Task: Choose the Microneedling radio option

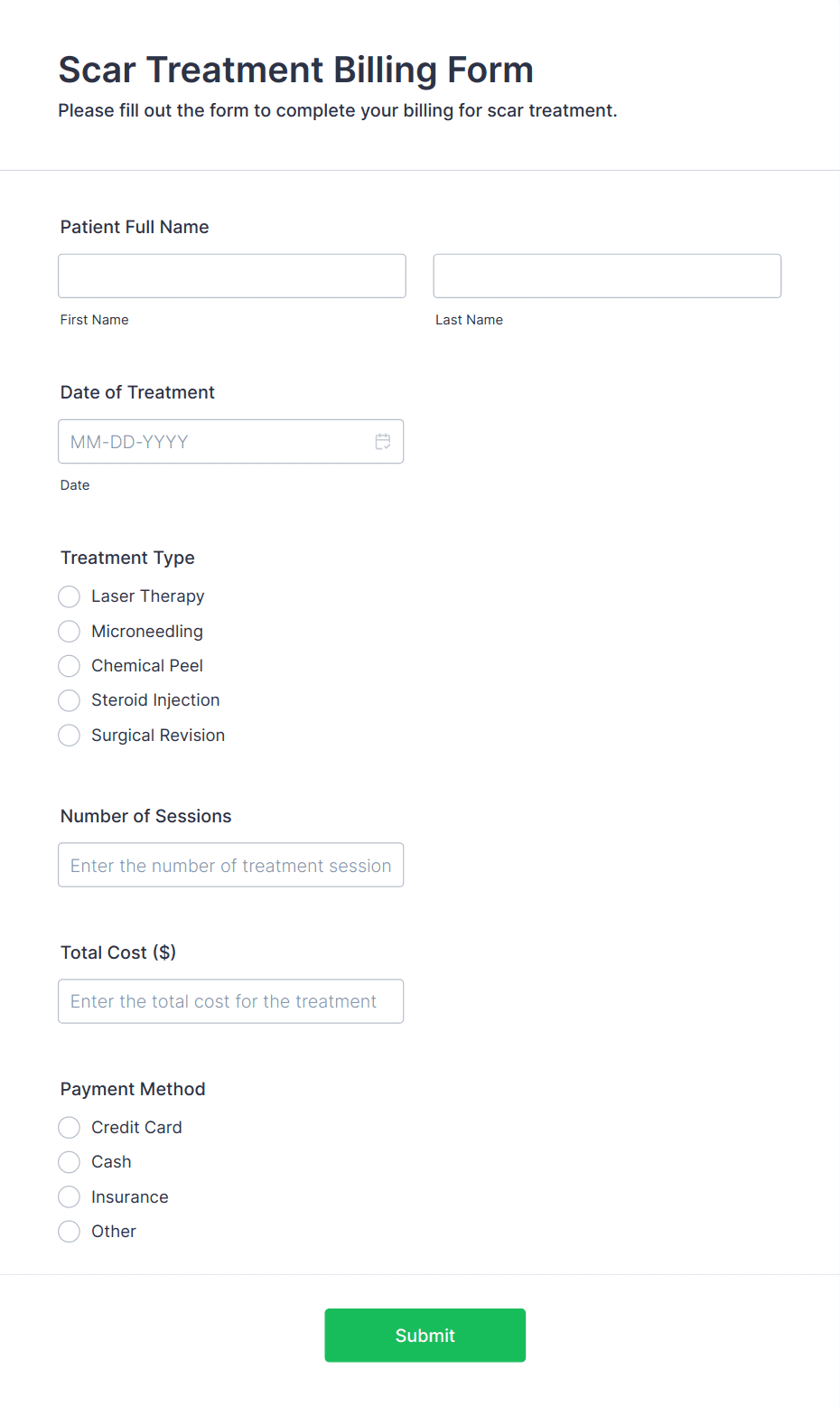Action: 70,631
